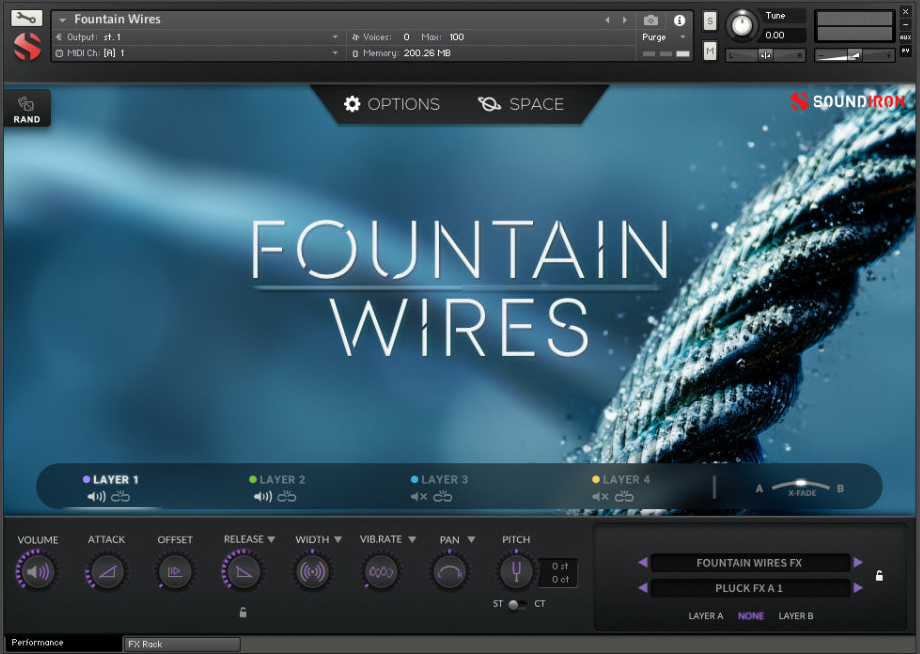The width and height of the screenshot is (920, 654).
Task: Select the Layer 1 tab
Action: [111, 479]
